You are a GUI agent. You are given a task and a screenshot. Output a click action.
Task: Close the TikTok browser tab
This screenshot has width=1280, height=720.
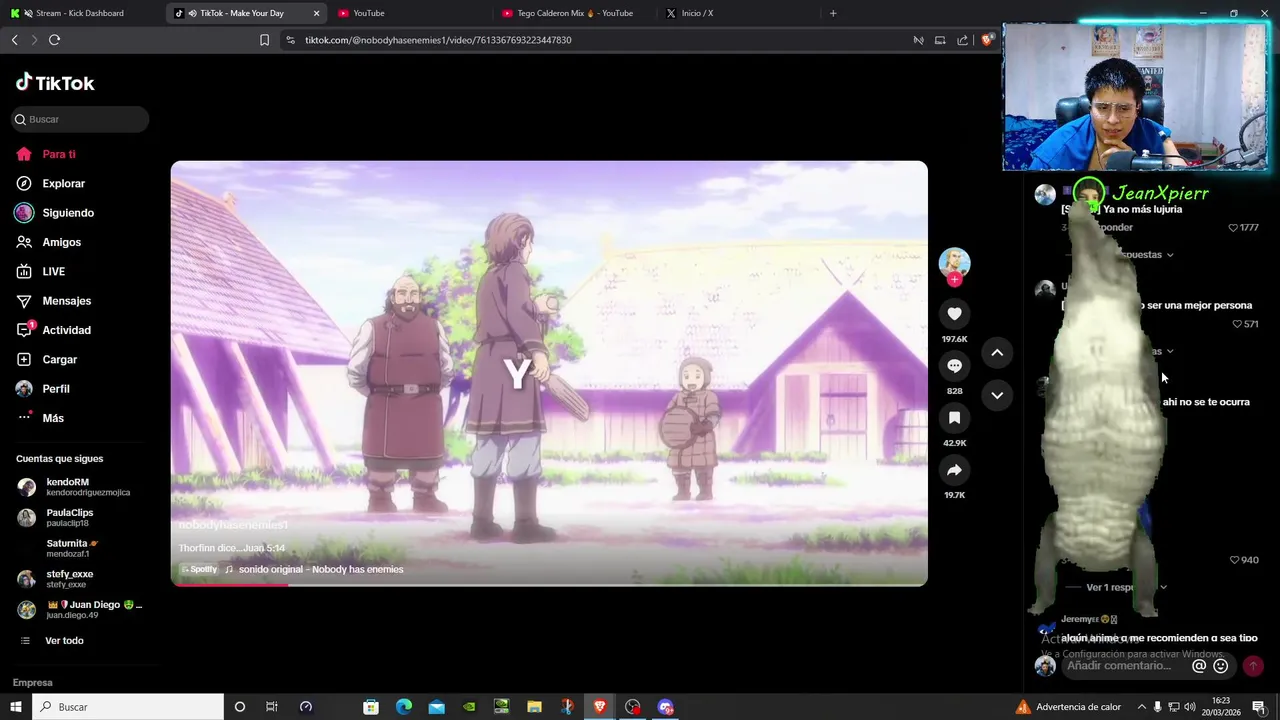click(317, 13)
